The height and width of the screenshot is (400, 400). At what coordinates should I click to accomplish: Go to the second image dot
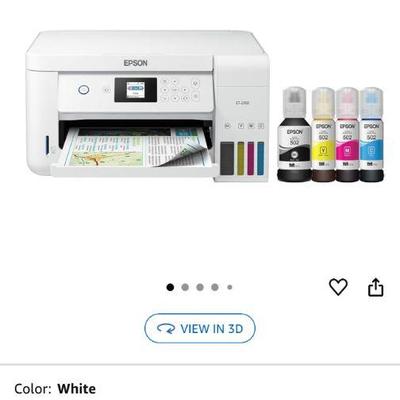(185, 287)
